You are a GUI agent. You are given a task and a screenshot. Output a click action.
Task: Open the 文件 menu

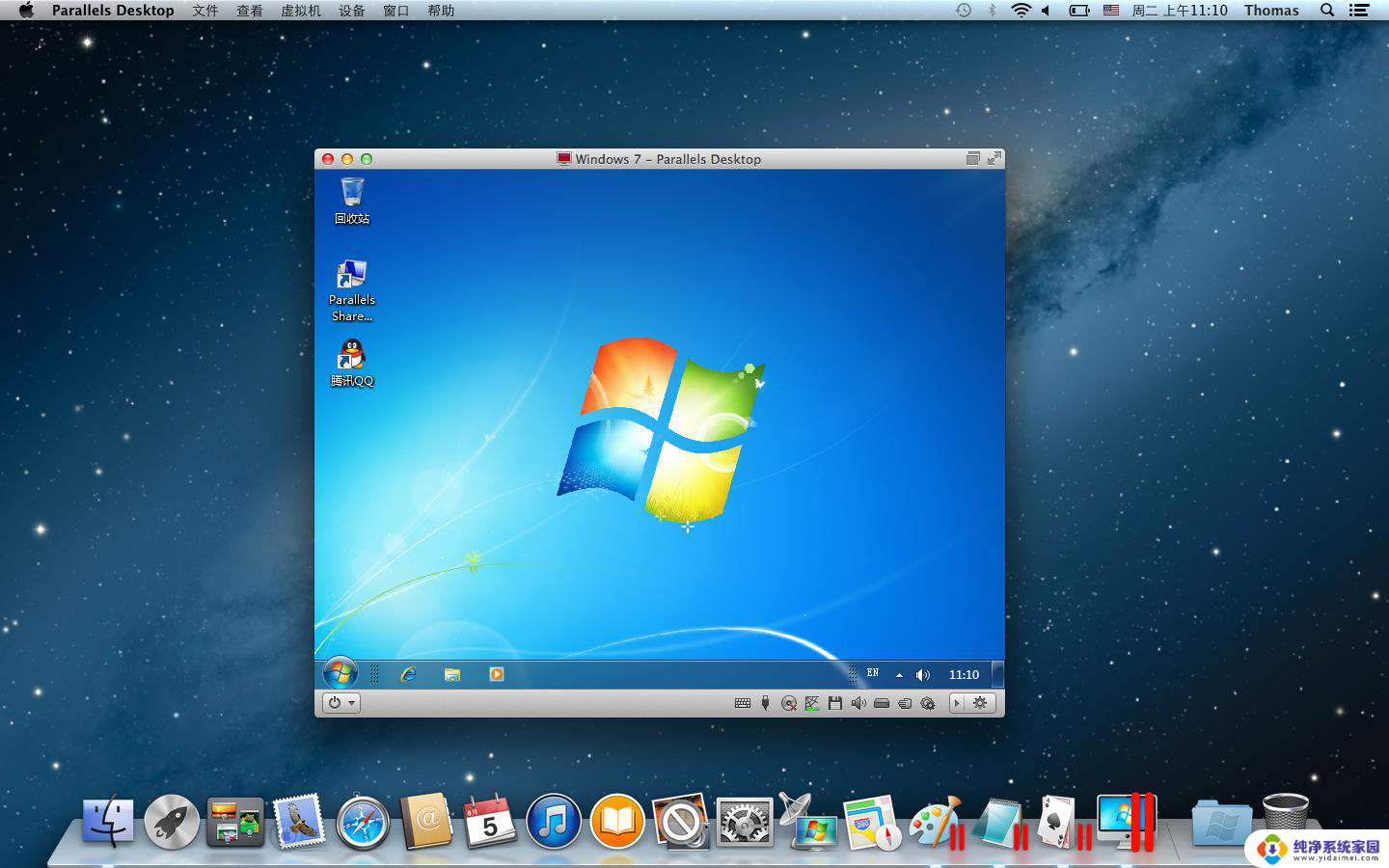tap(205, 11)
